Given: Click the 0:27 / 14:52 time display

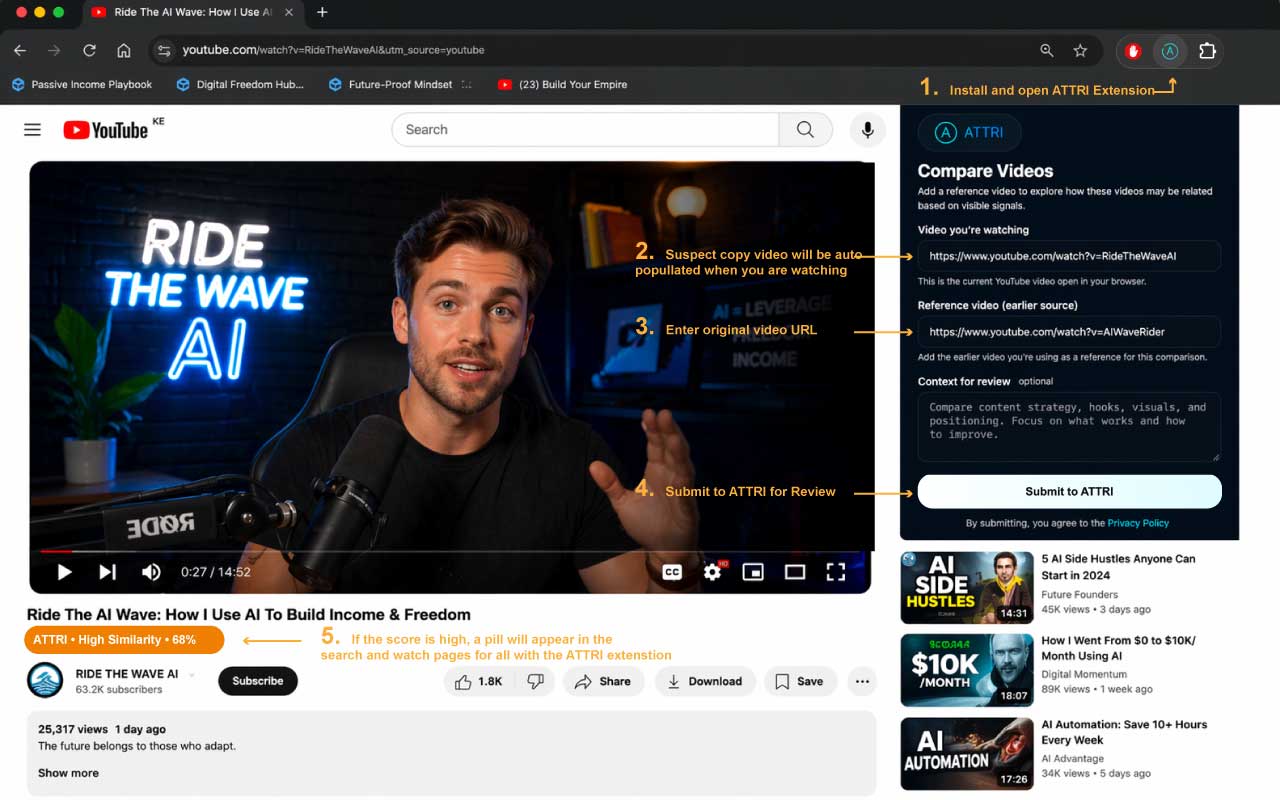Looking at the screenshot, I should (215, 572).
